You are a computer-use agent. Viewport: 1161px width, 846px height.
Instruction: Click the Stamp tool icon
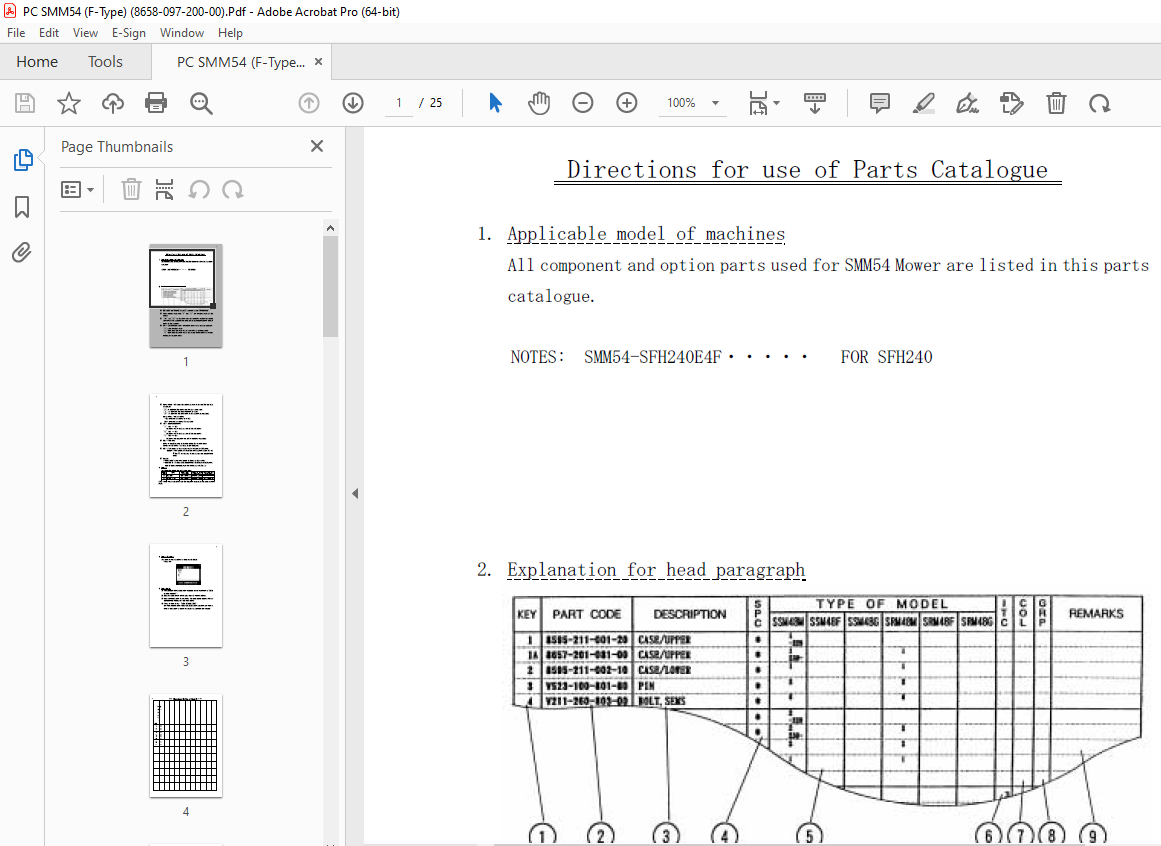pos(1011,103)
